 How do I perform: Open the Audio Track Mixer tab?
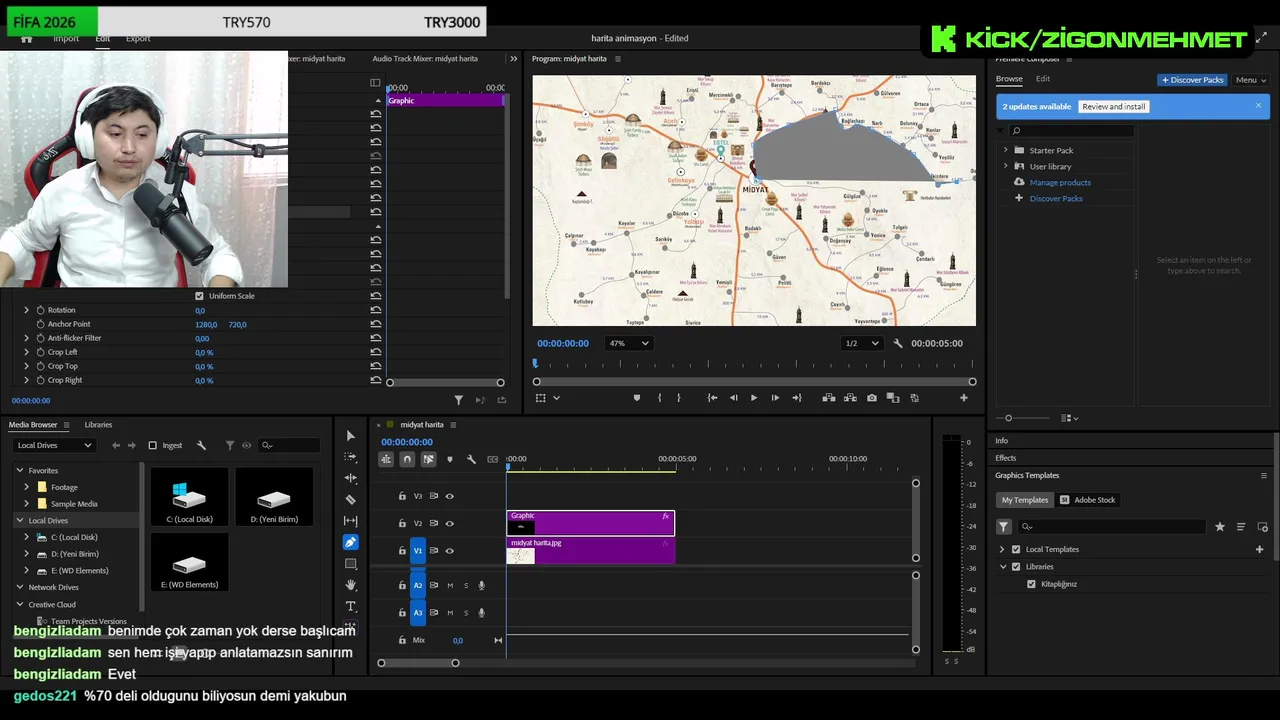(425, 59)
